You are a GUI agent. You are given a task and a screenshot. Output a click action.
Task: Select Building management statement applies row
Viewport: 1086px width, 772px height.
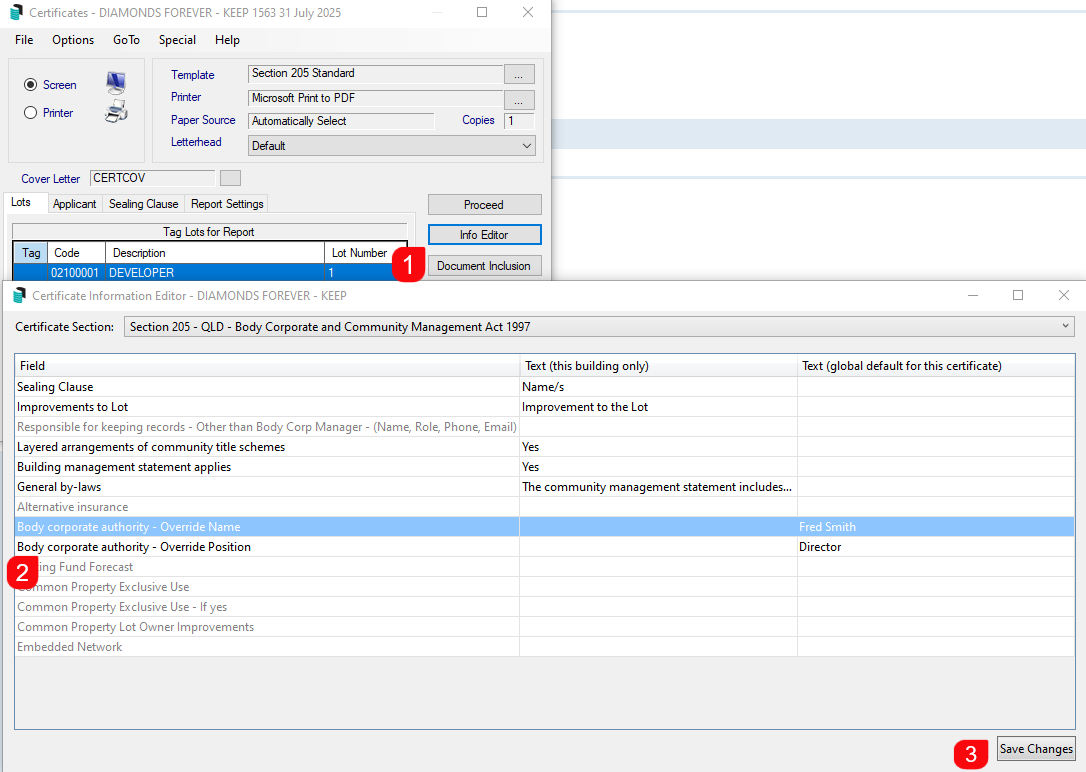click(x=544, y=467)
